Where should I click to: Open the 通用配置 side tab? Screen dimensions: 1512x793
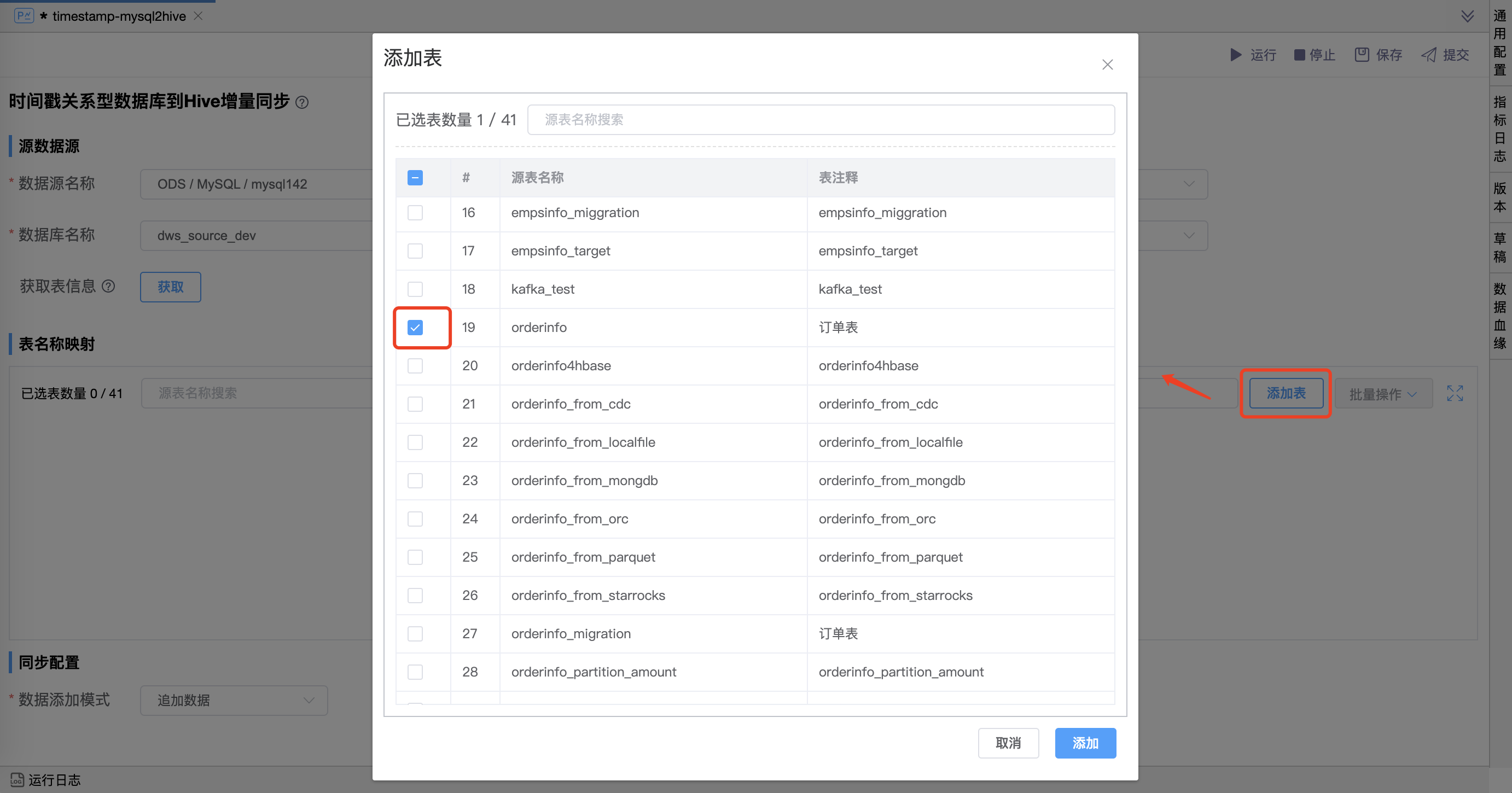click(x=1499, y=43)
